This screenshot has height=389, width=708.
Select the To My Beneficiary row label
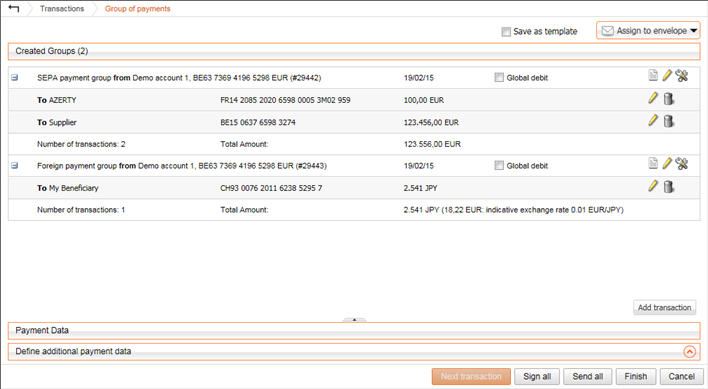[68, 188]
